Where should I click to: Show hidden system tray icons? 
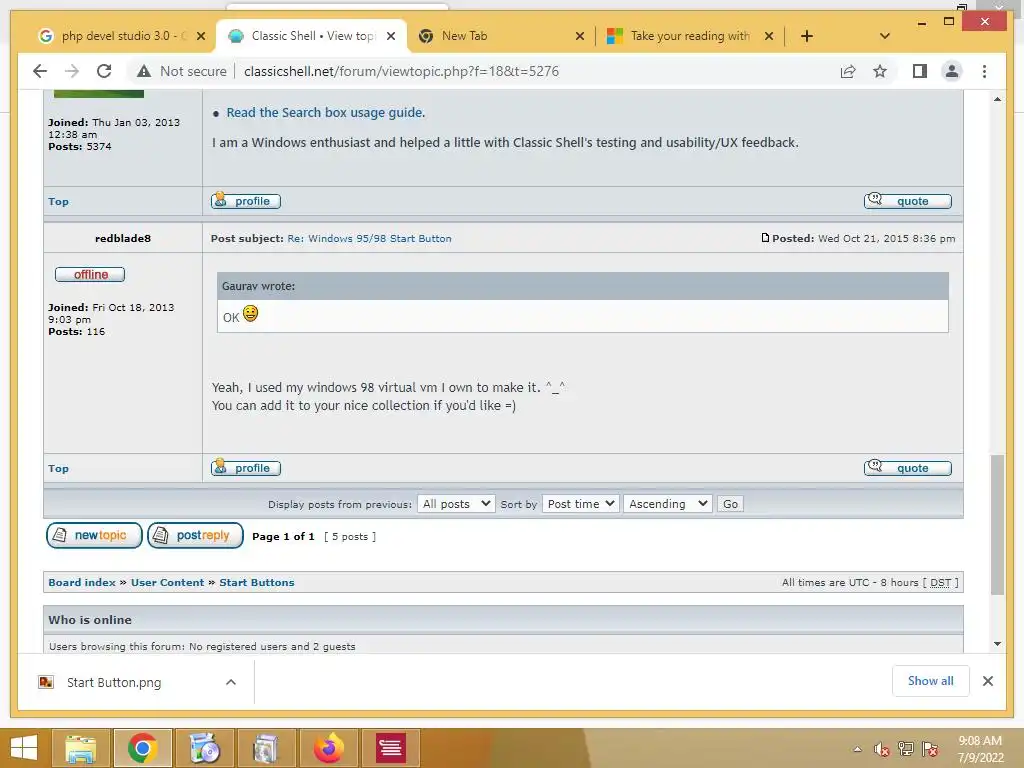click(857, 749)
